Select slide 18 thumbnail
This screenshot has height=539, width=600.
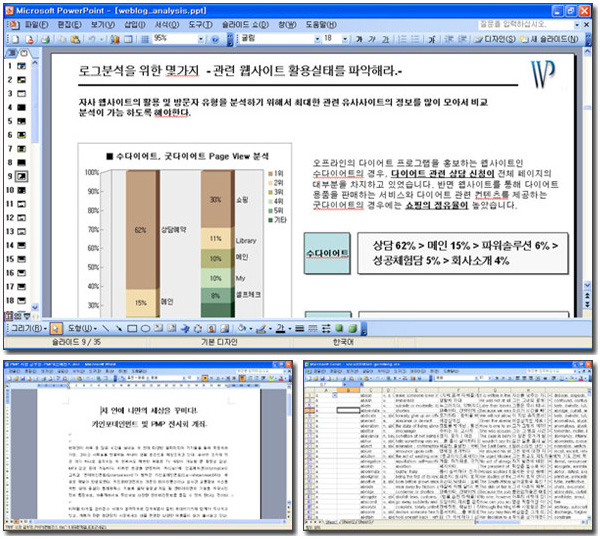(x=22, y=301)
